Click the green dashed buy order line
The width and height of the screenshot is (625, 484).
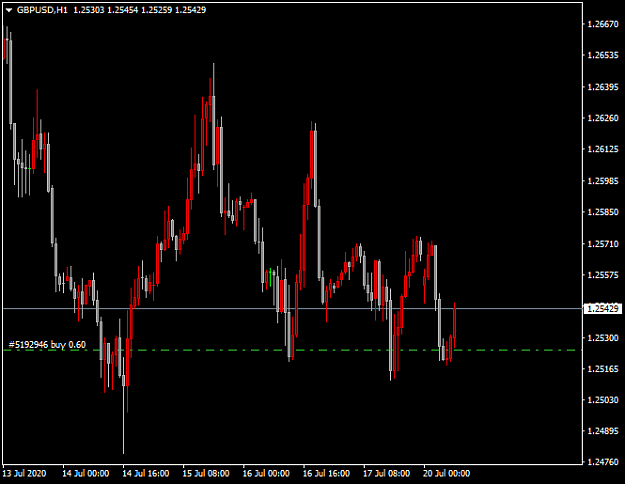tap(292, 350)
